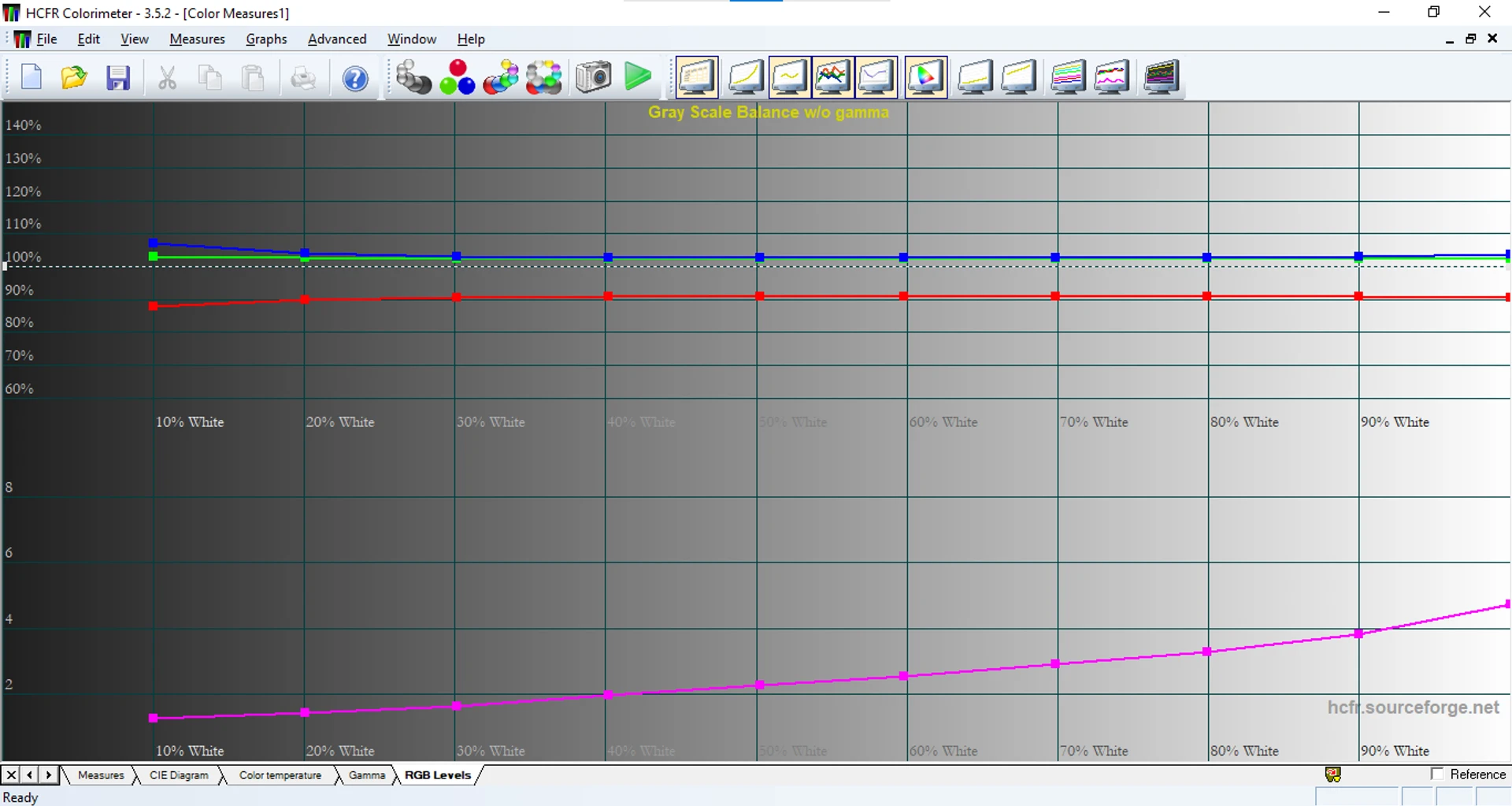Screen dimensions: 1512x806
Task: Close the tab with X button
Action: click(x=11, y=775)
